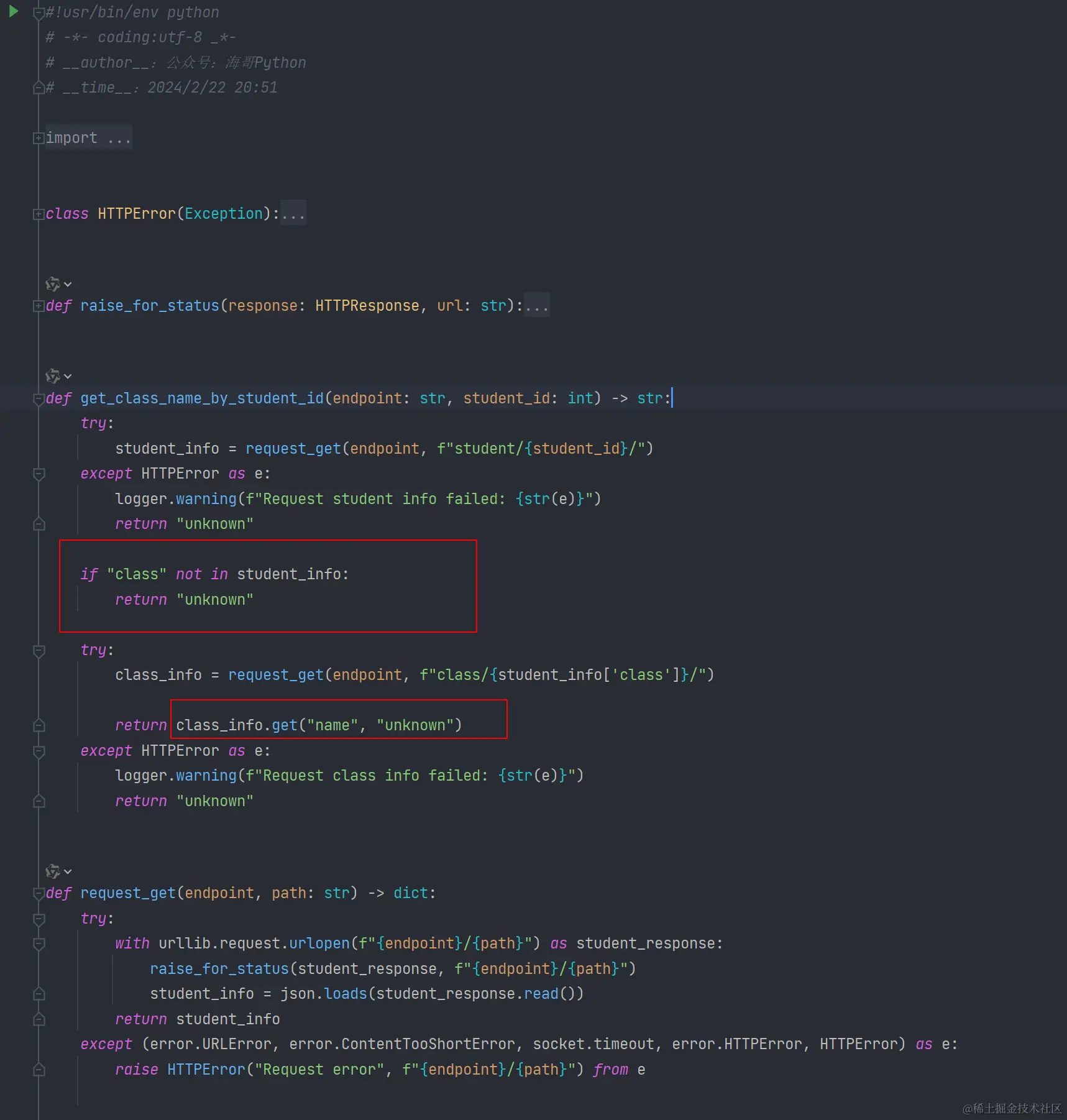Click 'dict' return type of request_get
This screenshot has height=1120, width=1067.
[411, 893]
